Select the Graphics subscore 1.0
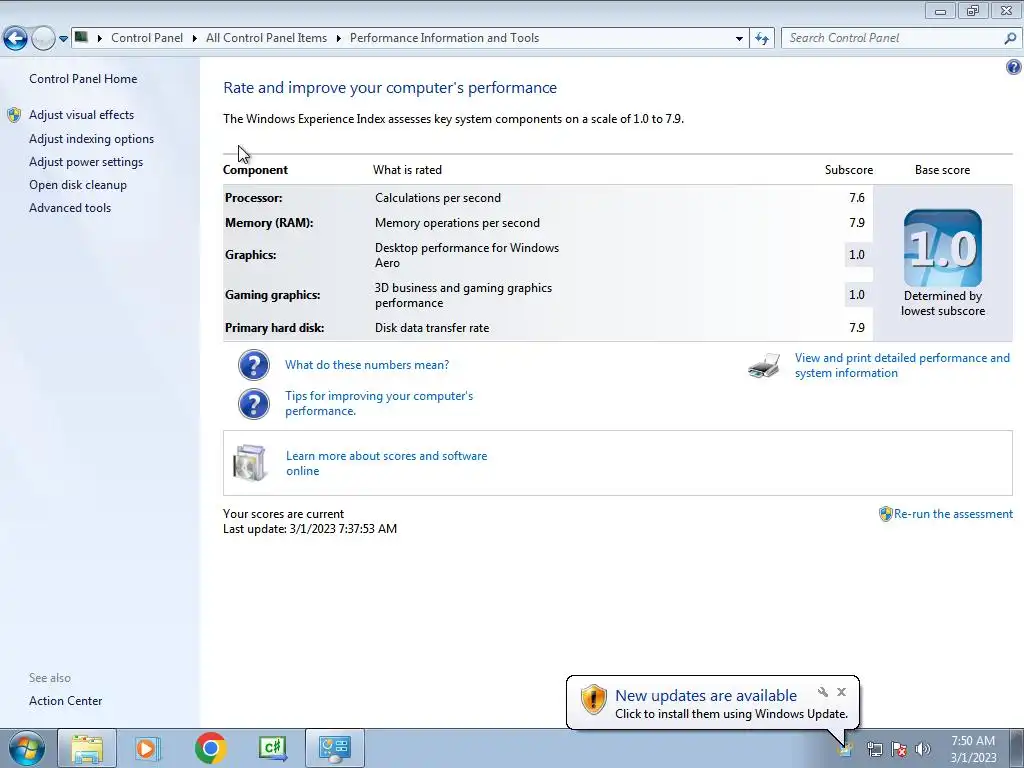Image resolution: width=1024 pixels, height=768 pixels. coord(857,255)
